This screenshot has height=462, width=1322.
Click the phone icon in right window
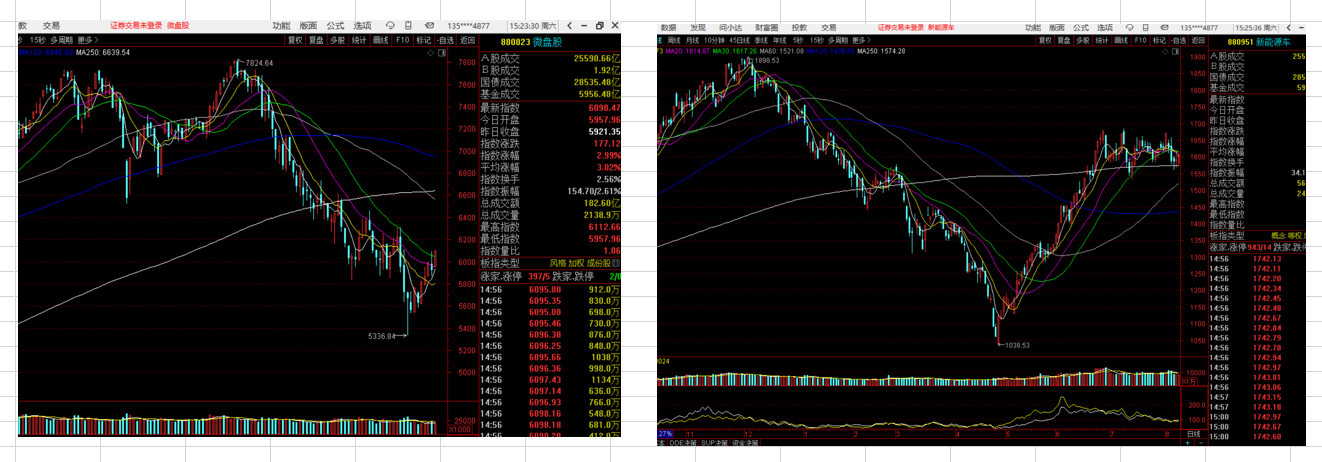click(x=1145, y=28)
